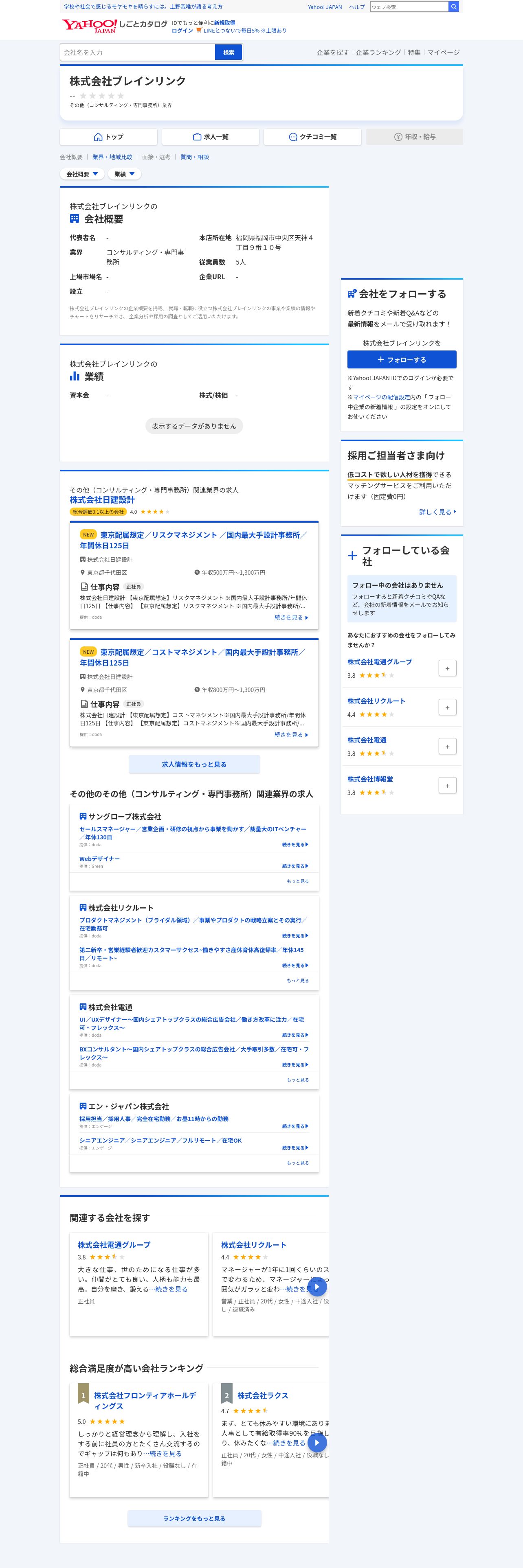523x1568 pixels.
Task: Click もっと見る under サングローブ株式会社
Action: click(x=298, y=881)
